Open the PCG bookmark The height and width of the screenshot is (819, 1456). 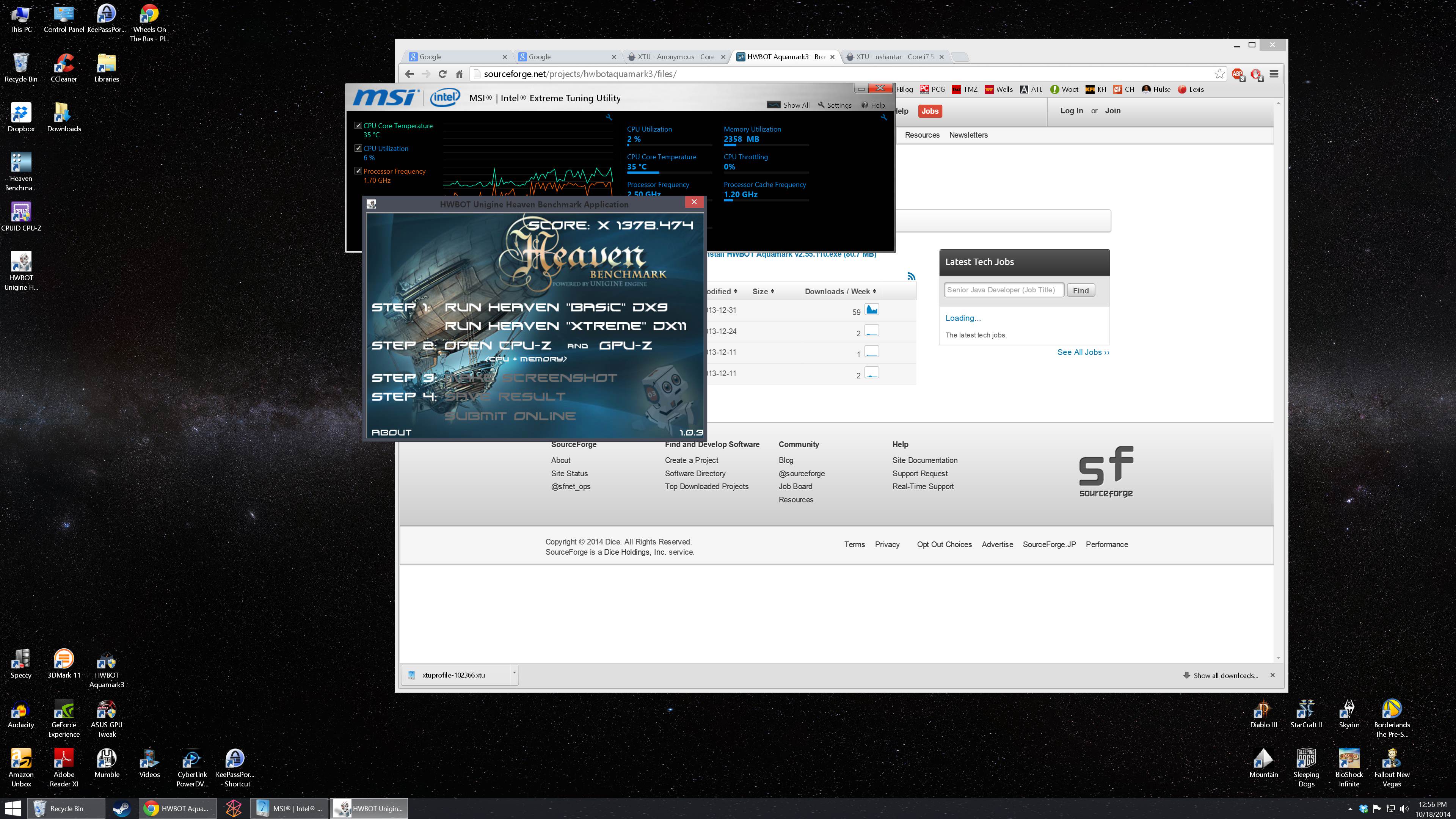(x=932, y=89)
